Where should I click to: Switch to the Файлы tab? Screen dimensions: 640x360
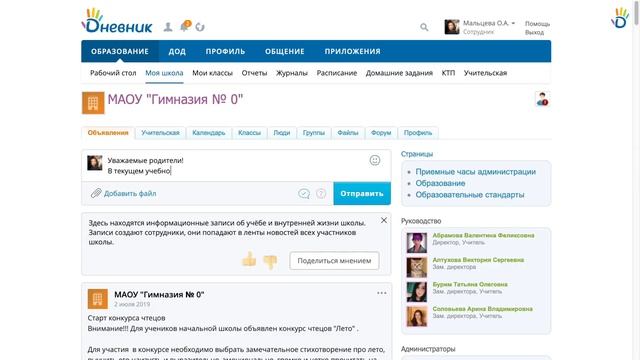(x=348, y=133)
